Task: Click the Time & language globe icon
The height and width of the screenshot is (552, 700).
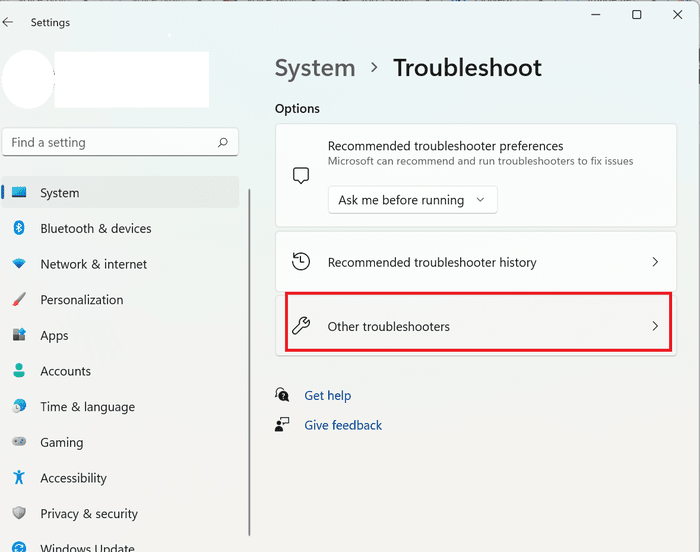Action: (19, 406)
